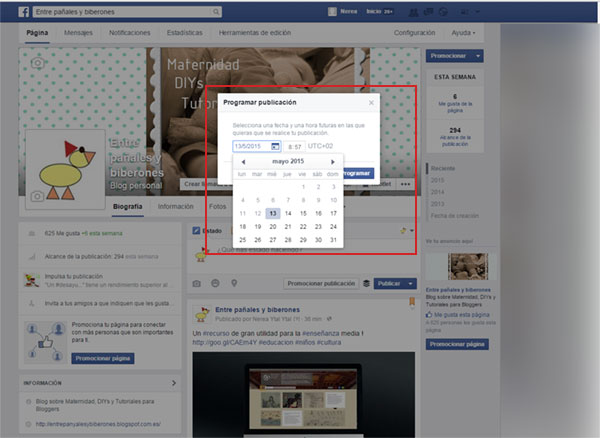The height and width of the screenshot is (438, 600).
Task: Click the #recurso hashtag in the post
Action: point(216,334)
